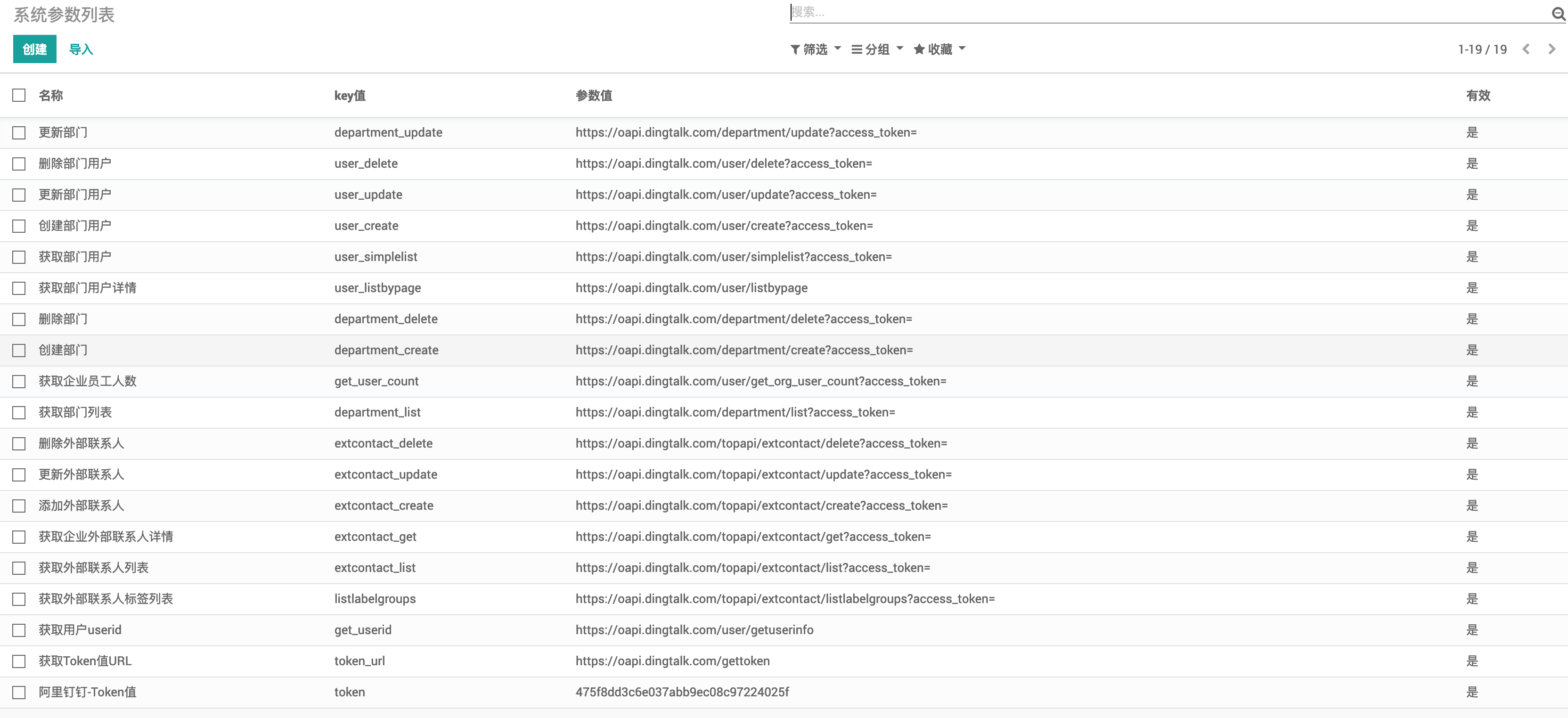Screen dimensions: 1568x718
Task: Click the 导入 import button
Action: click(81, 49)
